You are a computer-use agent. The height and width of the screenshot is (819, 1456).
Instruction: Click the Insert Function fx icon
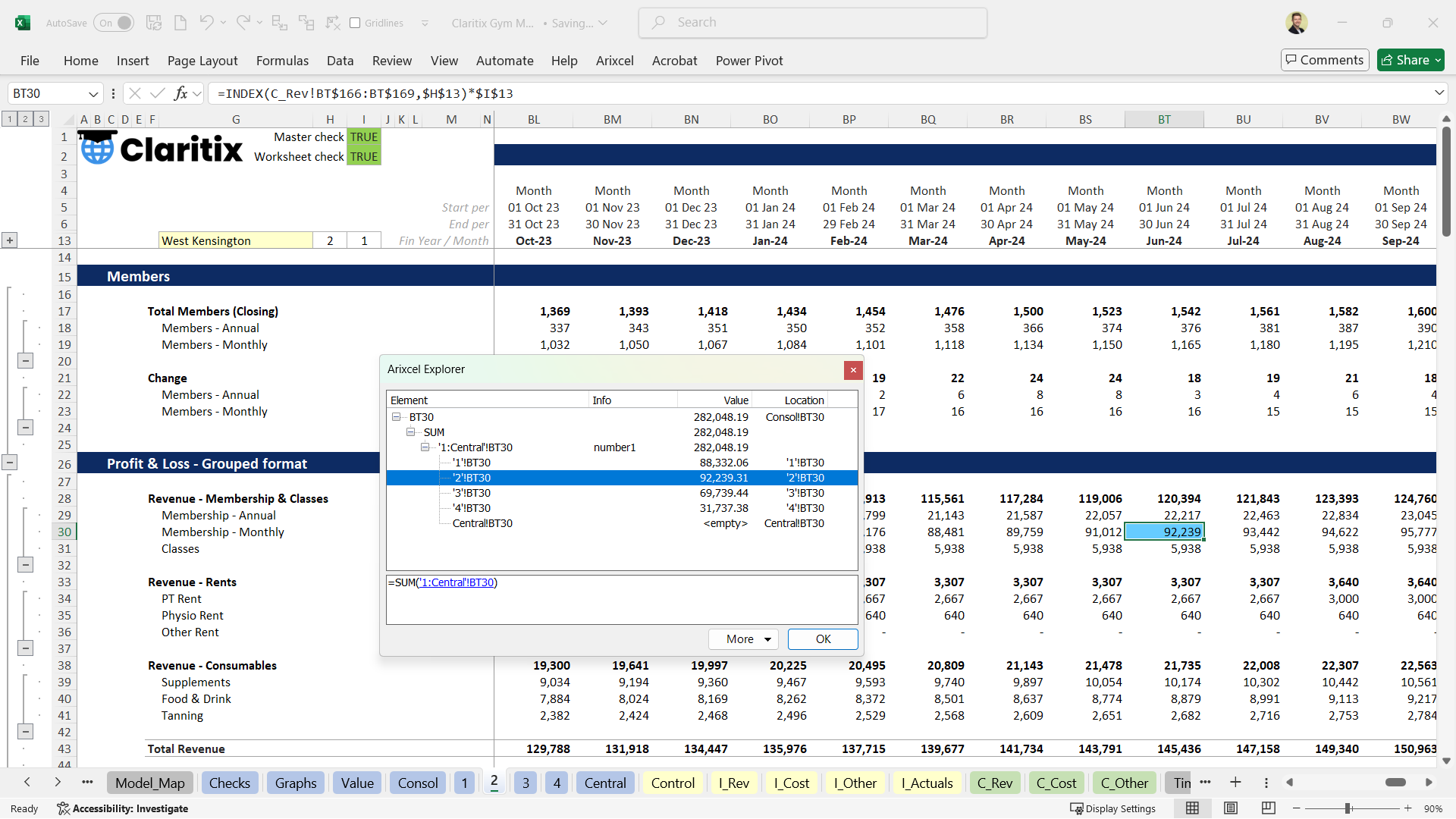(x=180, y=93)
